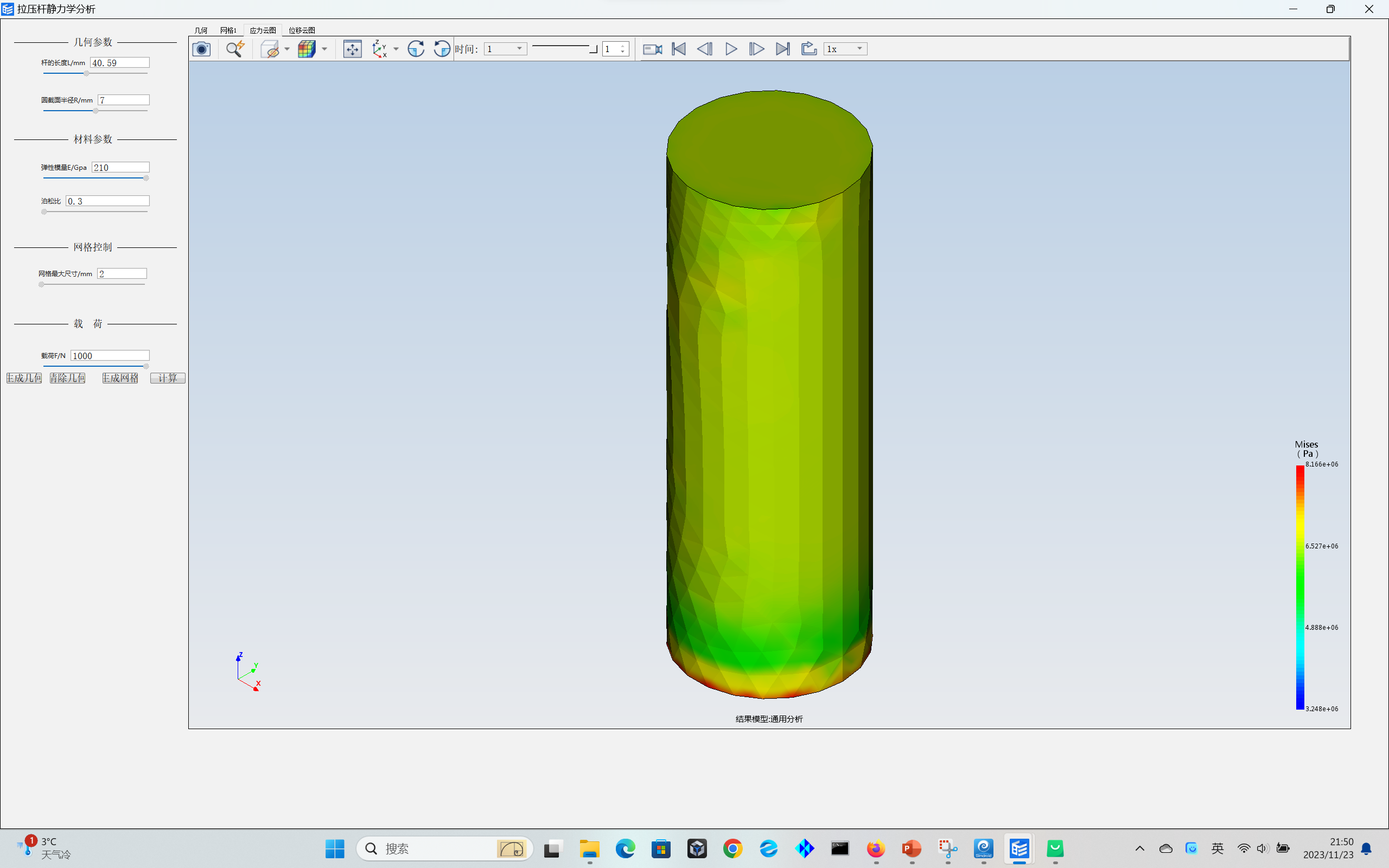This screenshot has height=868, width=1389.
Task: Click the 杆的长度L/mm input field
Action: [119, 62]
